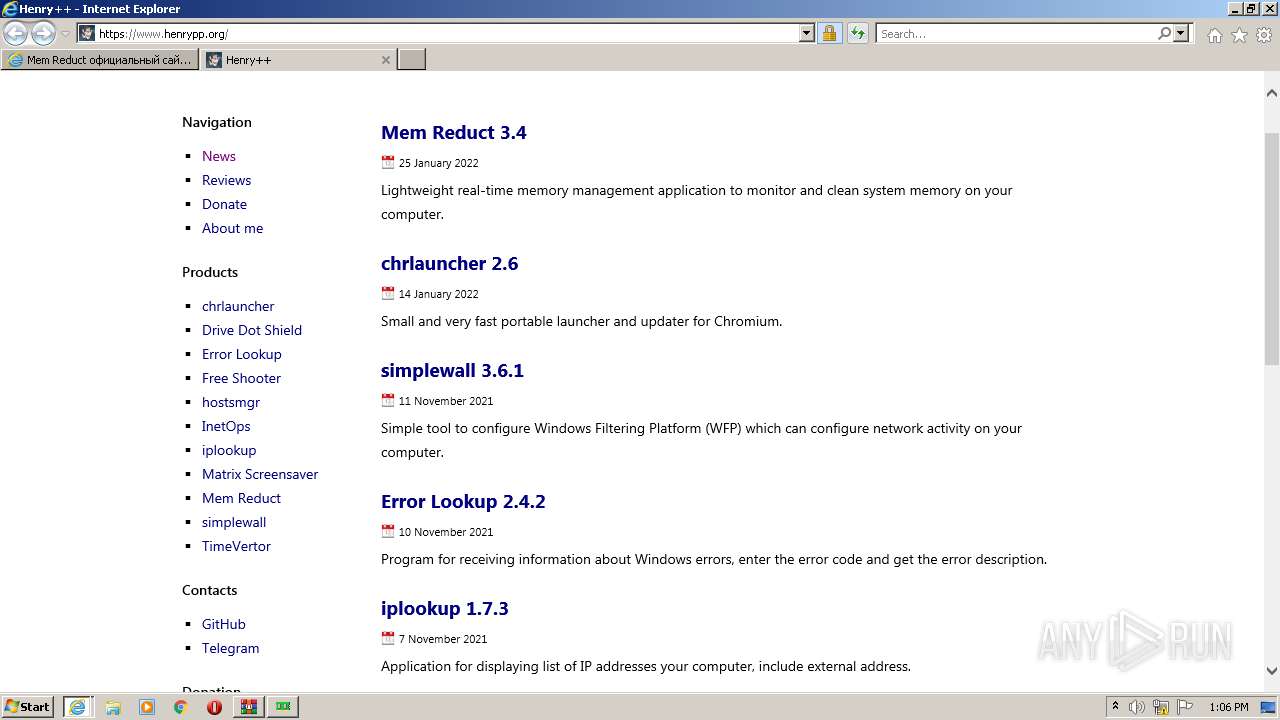Open Favorites star icon

point(1239,35)
